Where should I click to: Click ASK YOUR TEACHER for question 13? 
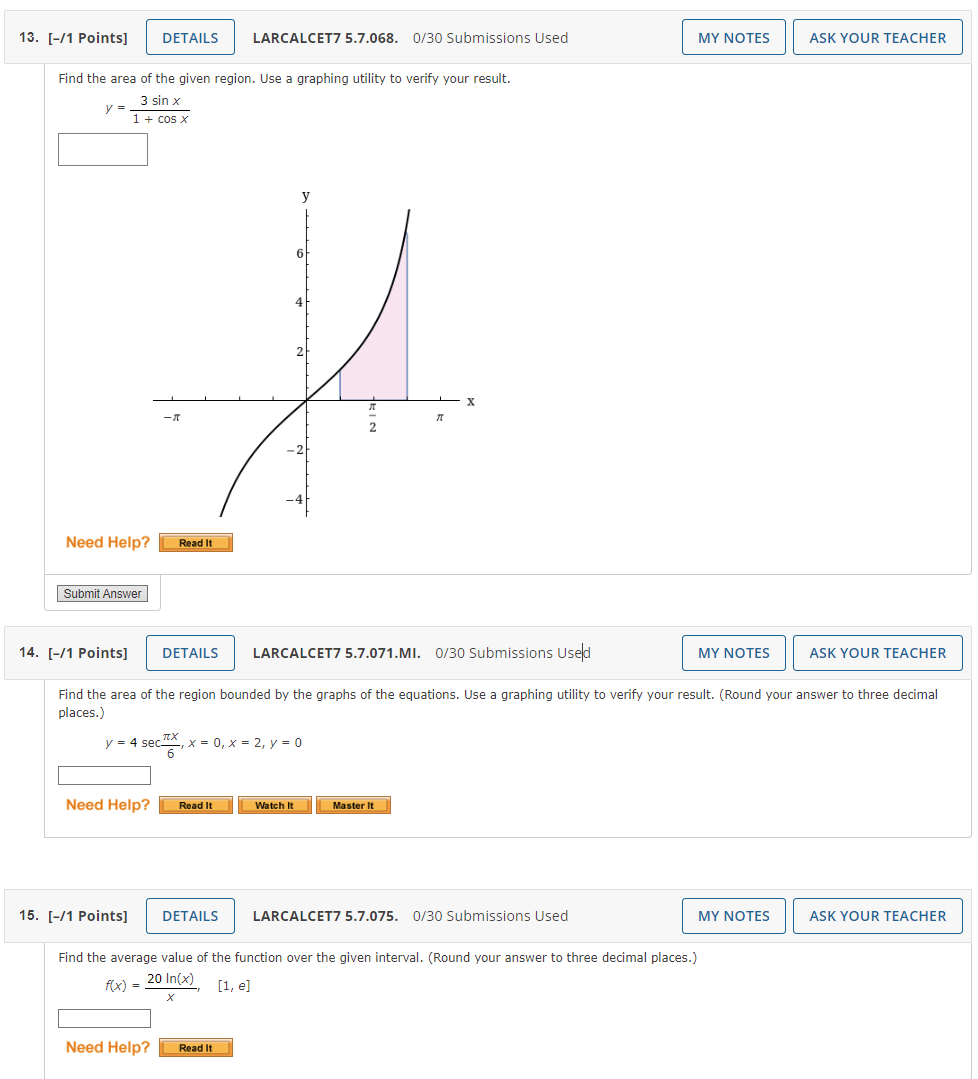(x=877, y=37)
